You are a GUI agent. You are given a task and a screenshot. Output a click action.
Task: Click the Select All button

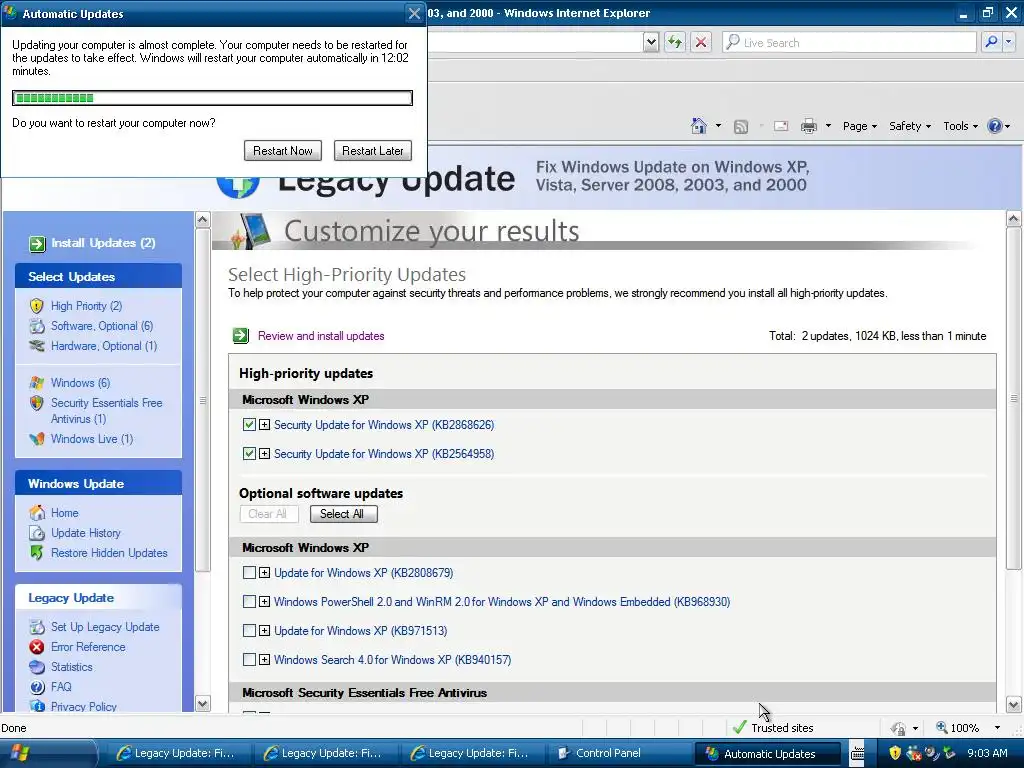[344, 514]
